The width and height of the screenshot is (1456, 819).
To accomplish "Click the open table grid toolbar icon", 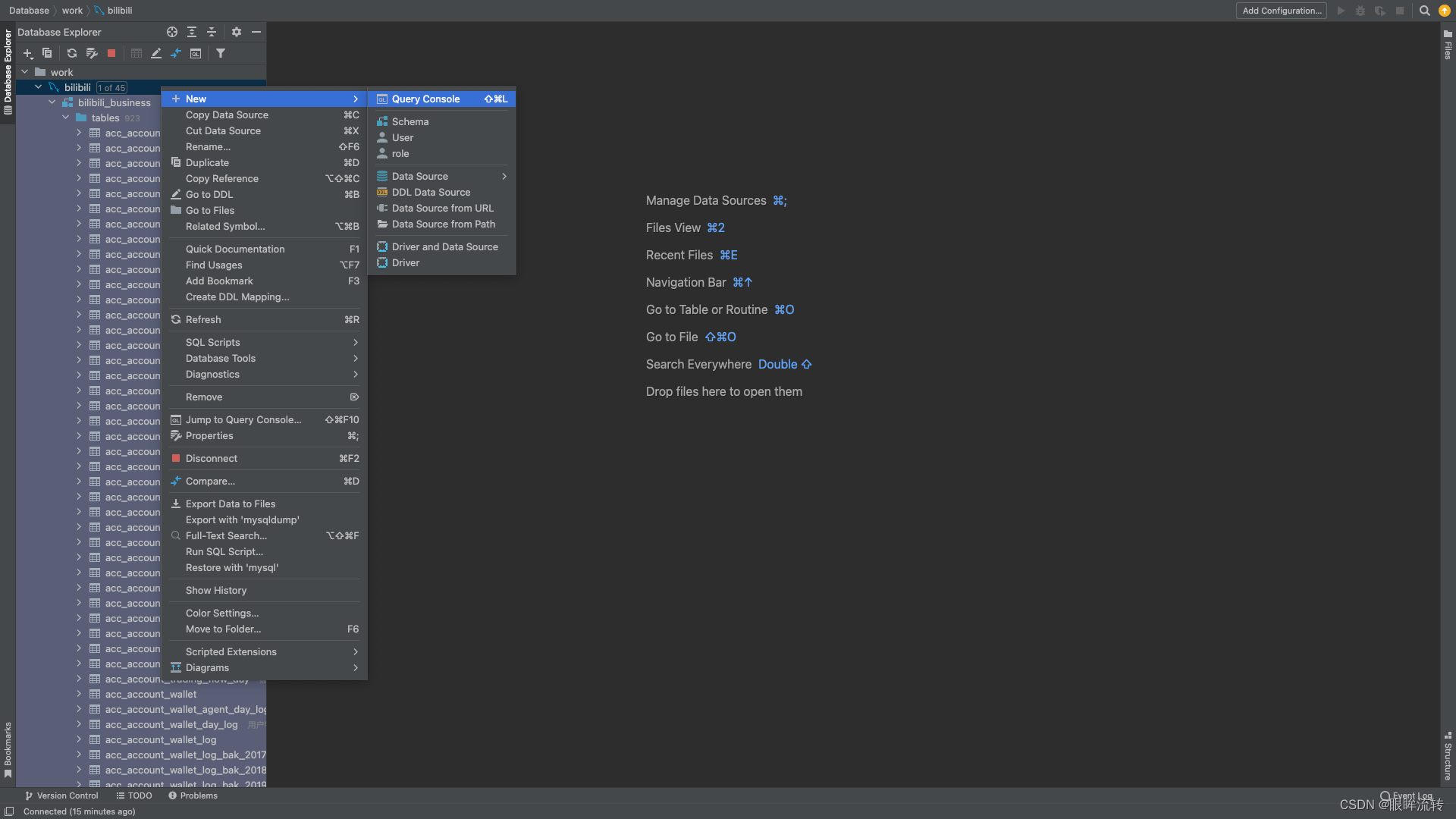I will pos(136,54).
